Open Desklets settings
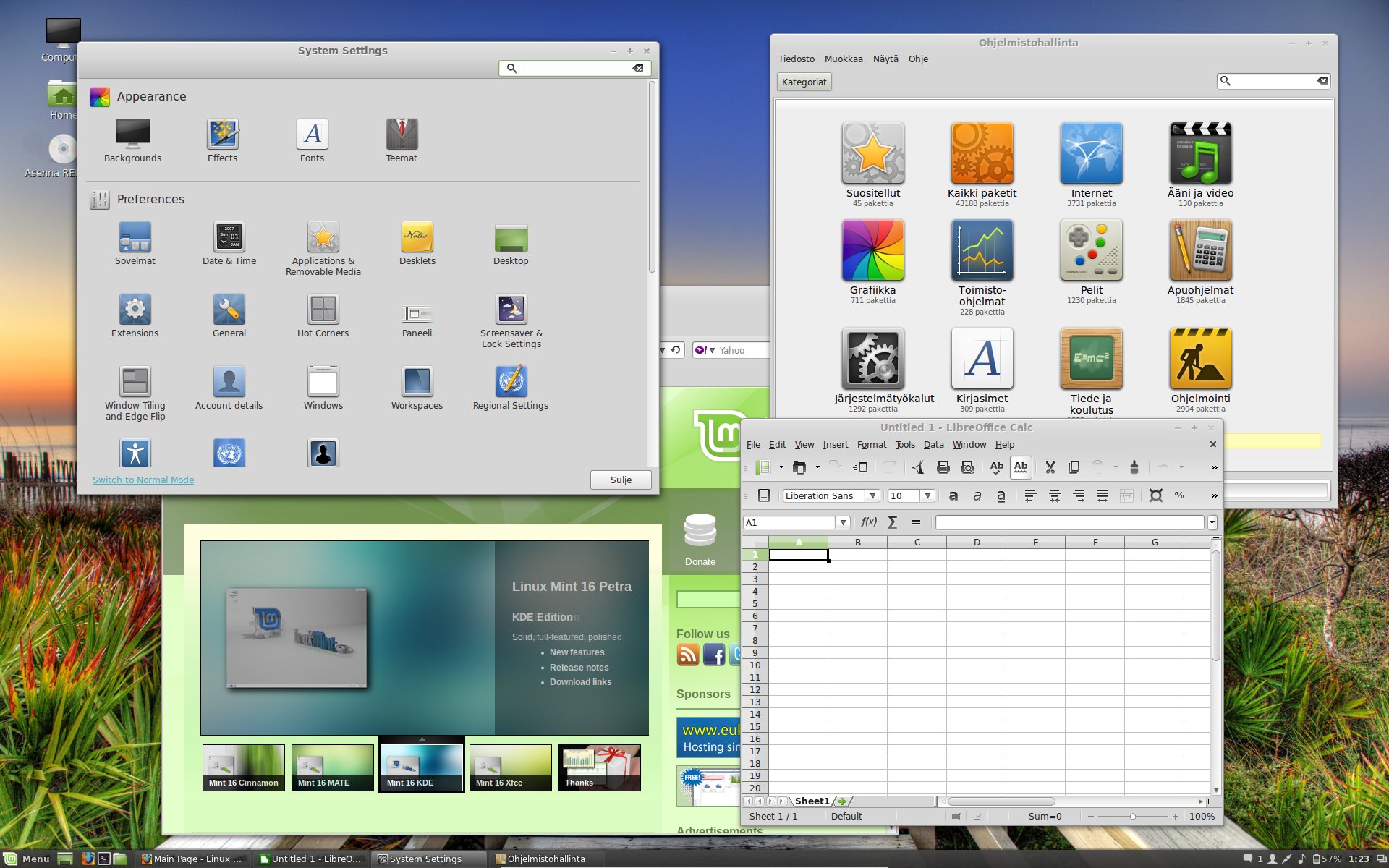 pyautogui.click(x=417, y=243)
